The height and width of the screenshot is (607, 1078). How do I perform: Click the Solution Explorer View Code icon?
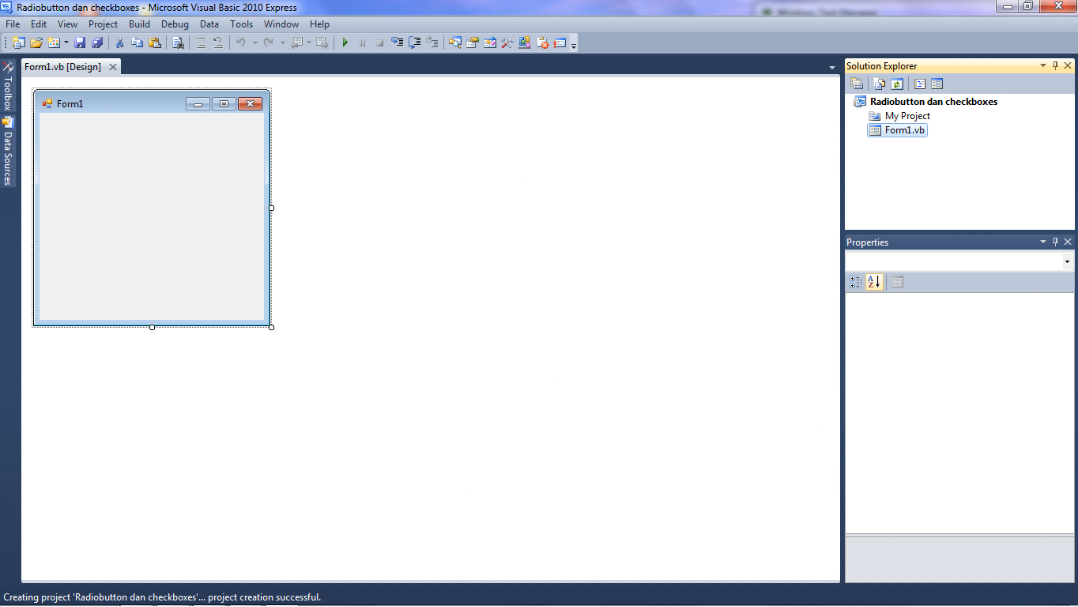coord(920,84)
